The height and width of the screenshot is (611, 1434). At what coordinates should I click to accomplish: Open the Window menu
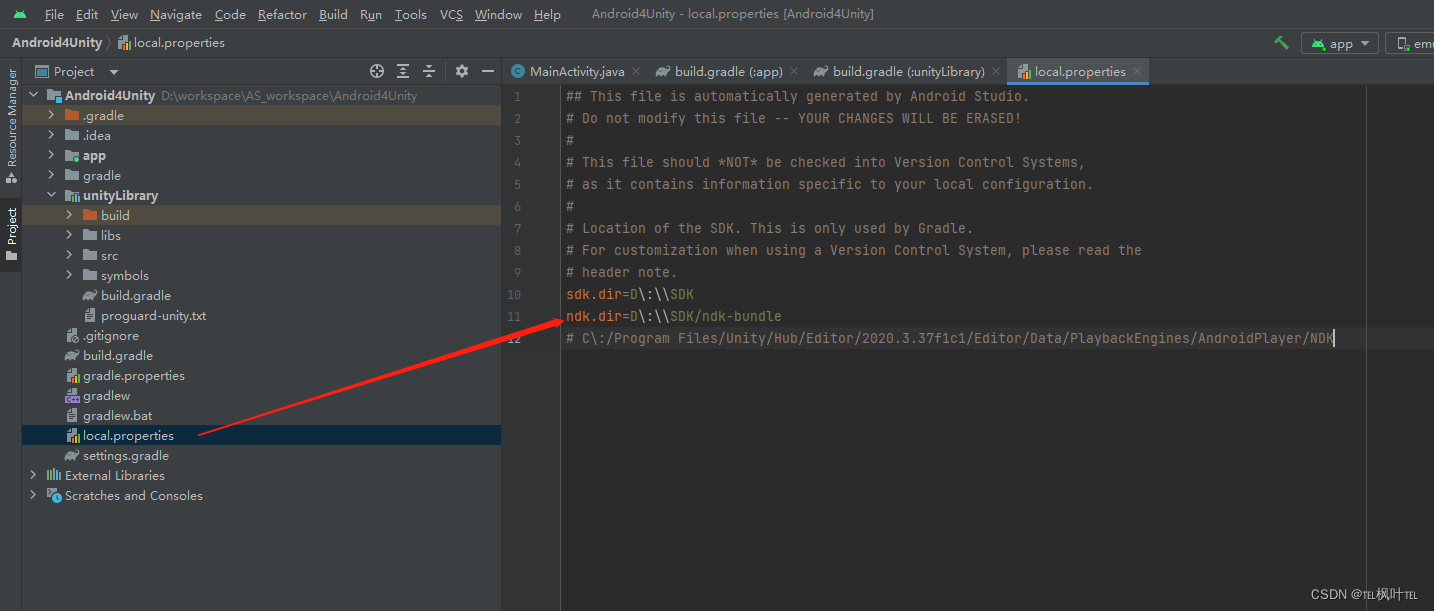[x=498, y=15]
